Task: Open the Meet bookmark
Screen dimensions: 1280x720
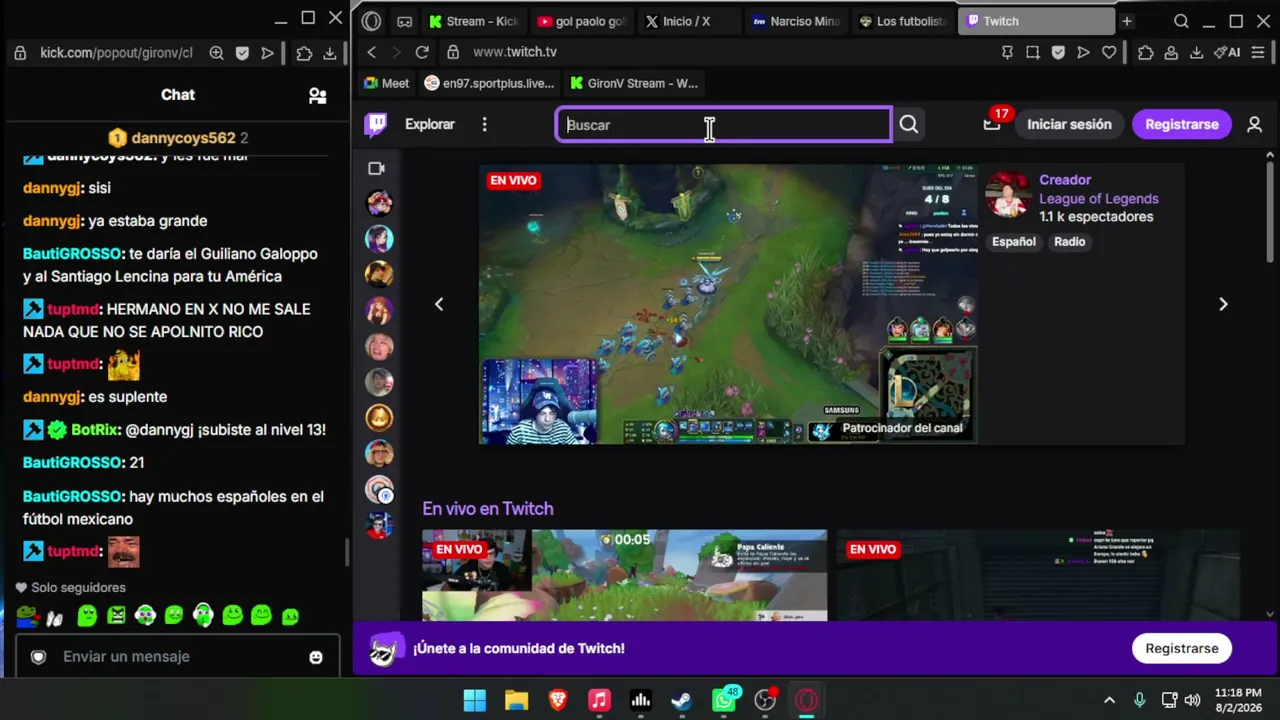Action: click(x=387, y=83)
